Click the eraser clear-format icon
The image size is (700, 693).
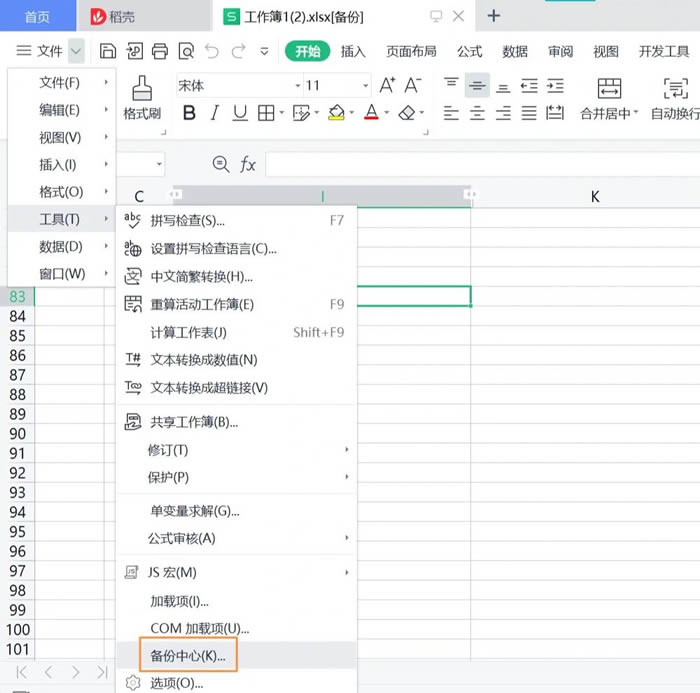click(407, 113)
